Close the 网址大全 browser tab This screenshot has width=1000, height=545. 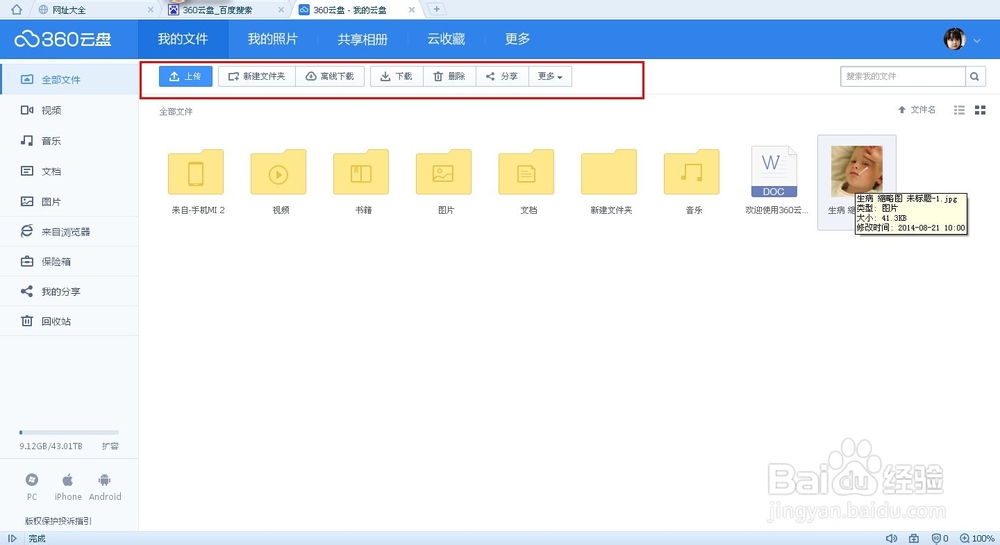[151, 10]
